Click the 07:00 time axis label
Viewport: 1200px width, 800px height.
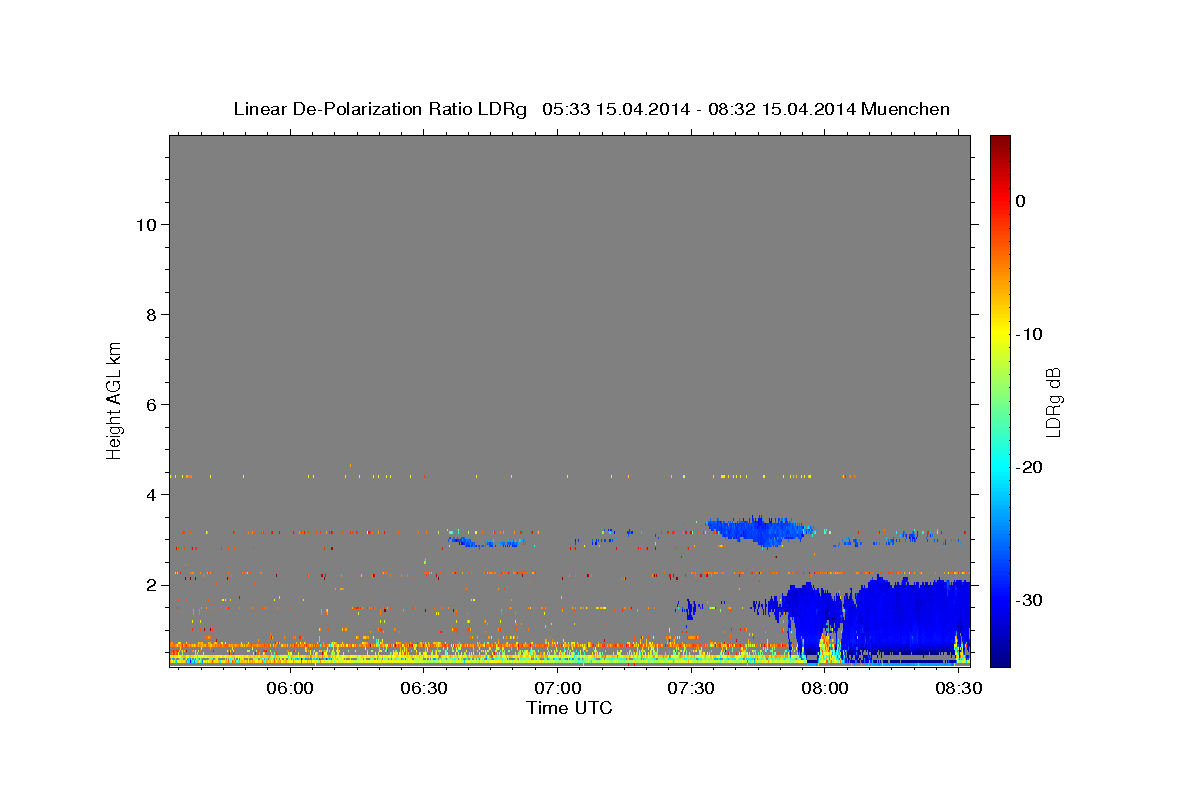pos(558,688)
